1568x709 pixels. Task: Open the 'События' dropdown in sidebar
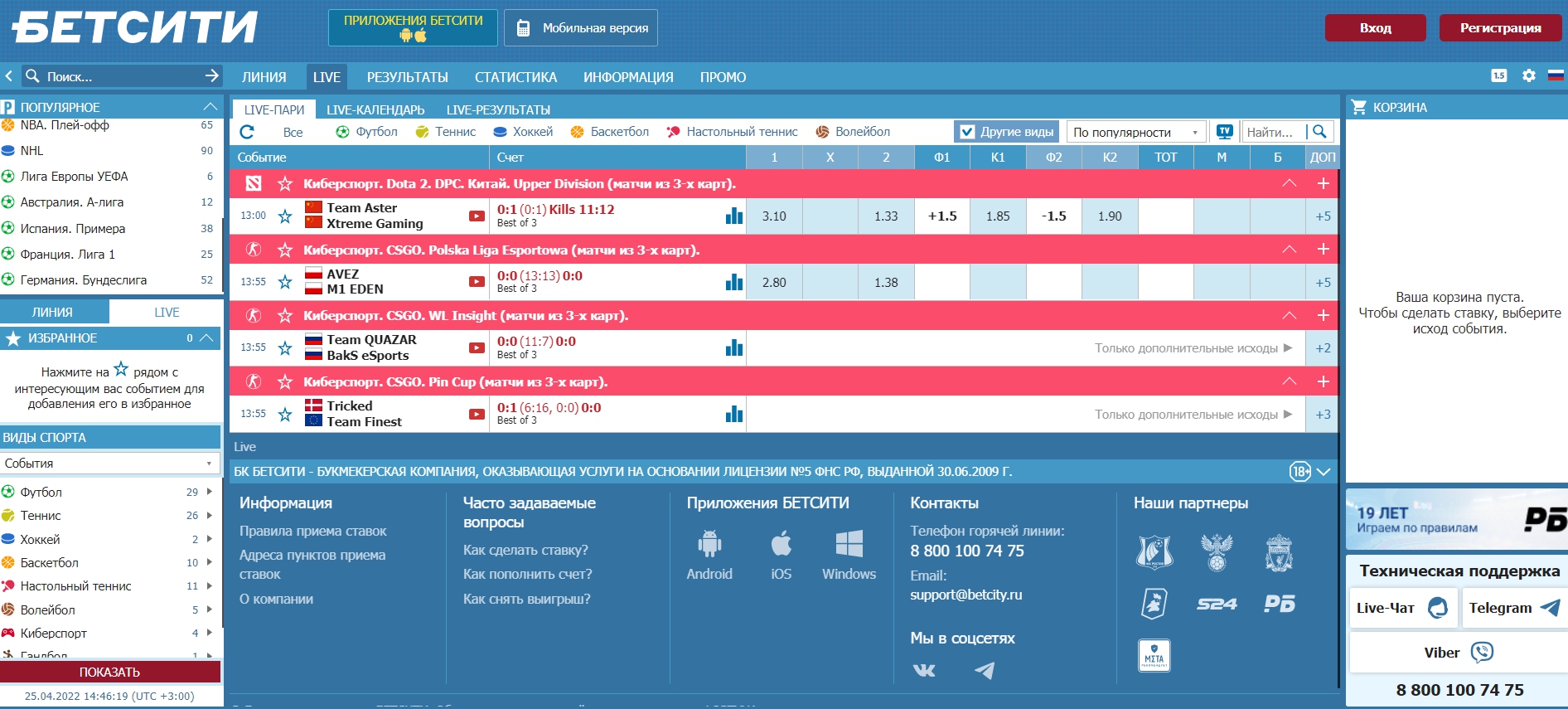pos(109,464)
